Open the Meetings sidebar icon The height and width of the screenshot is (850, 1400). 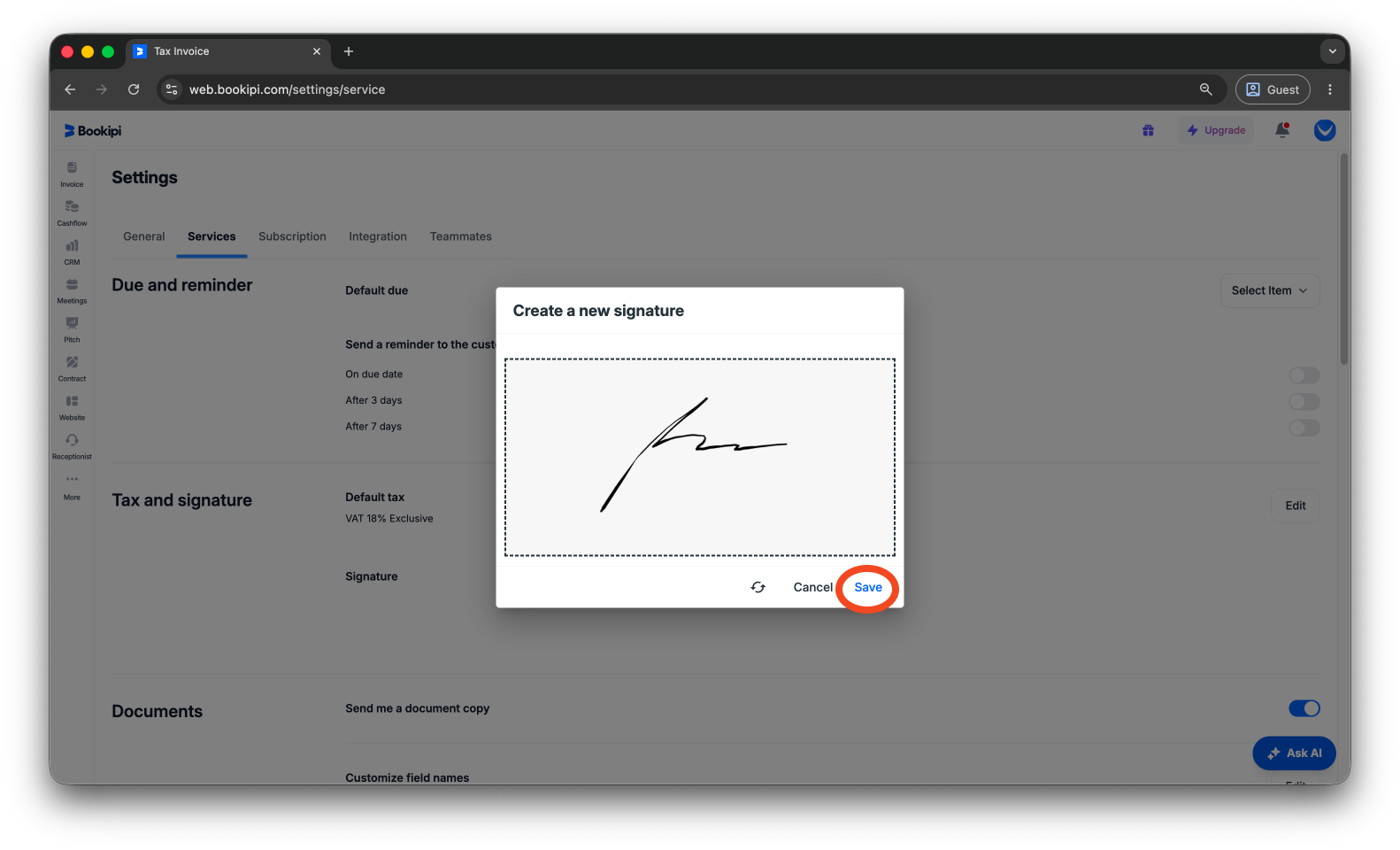[72, 290]
